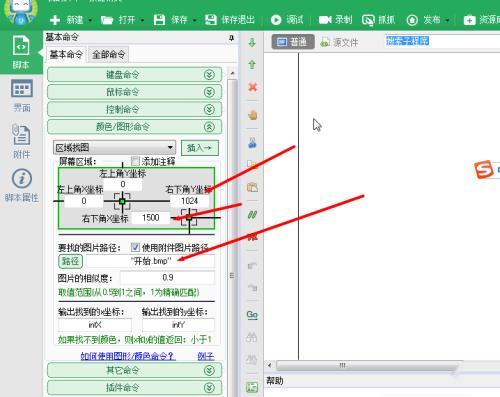Open a file with 打开 folder icon
This screenshot has height=397, width=500.
click(x=107, y=20)
